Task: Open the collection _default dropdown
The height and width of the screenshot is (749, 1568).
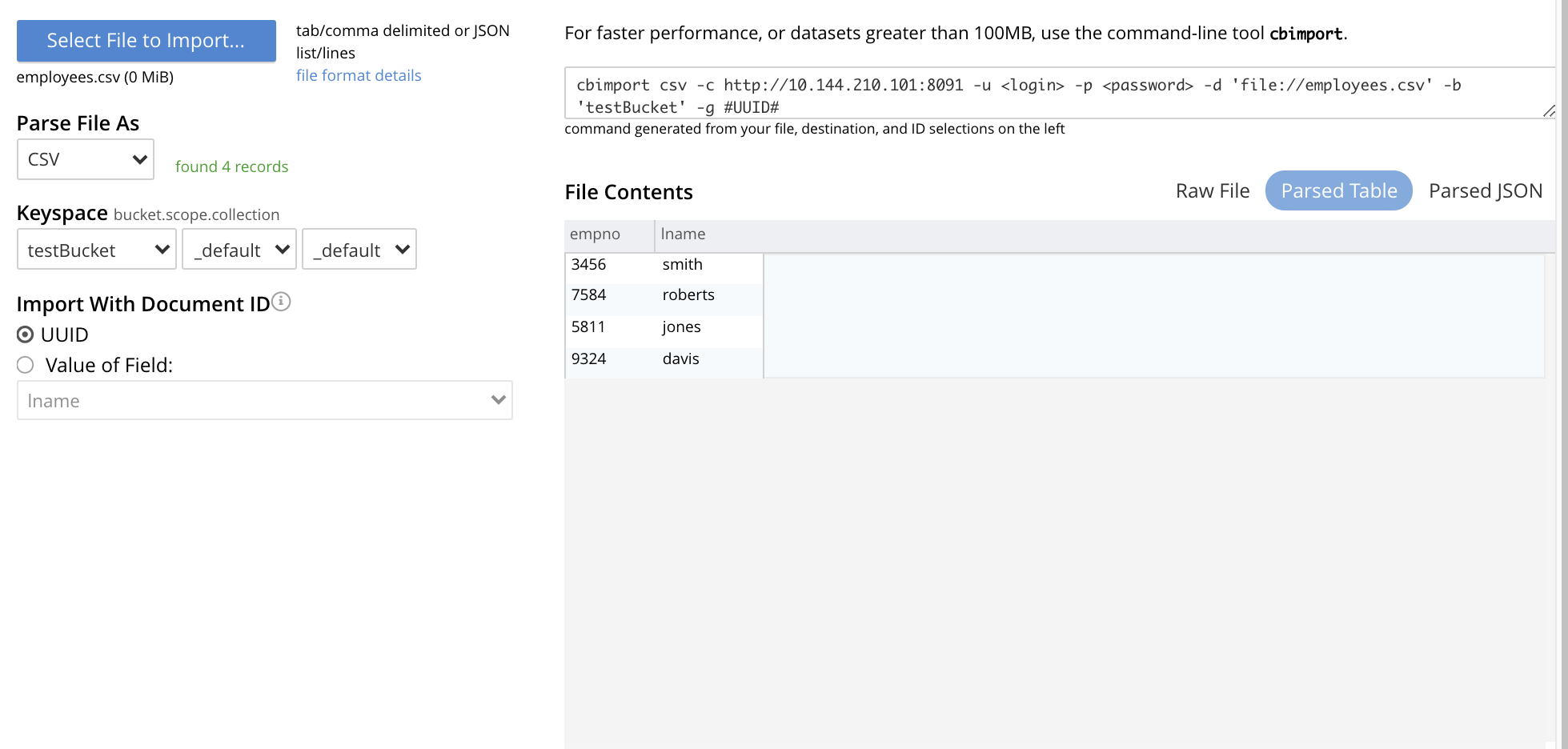Action: point(359,250)
